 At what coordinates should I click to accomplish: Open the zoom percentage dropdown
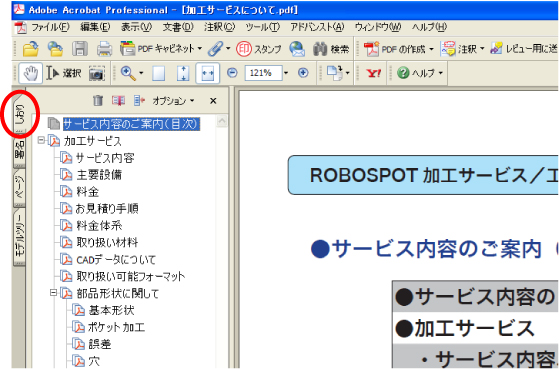[x=286, y=73]
